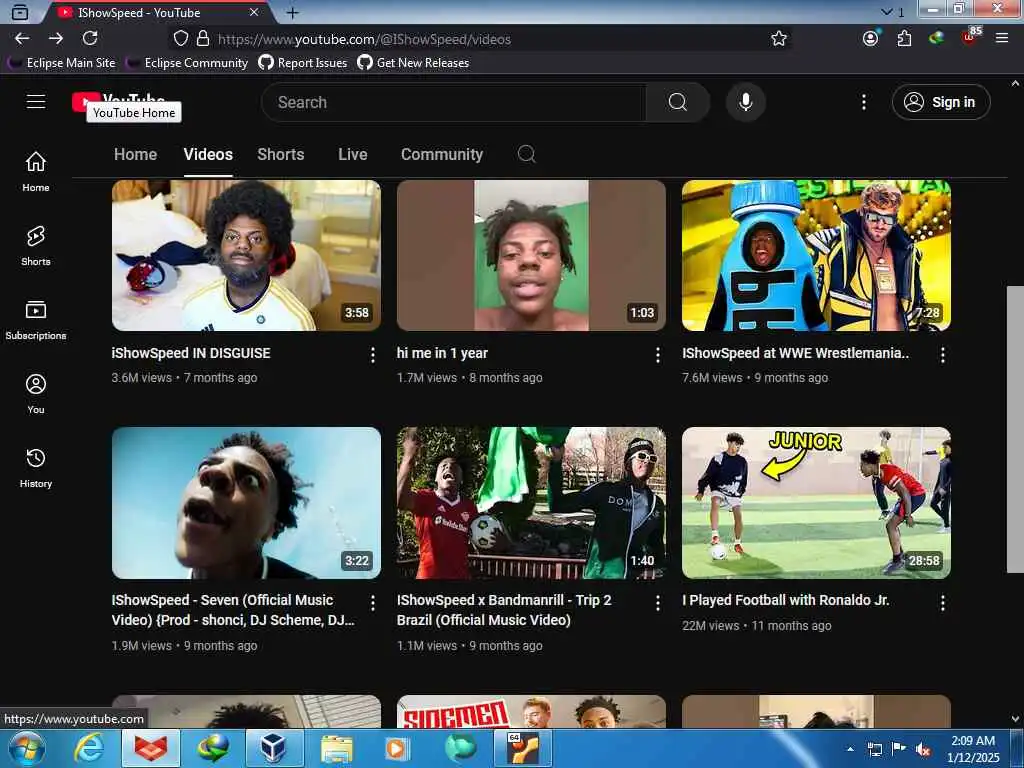Click the tracking protection shield icon

click(181, 39)
